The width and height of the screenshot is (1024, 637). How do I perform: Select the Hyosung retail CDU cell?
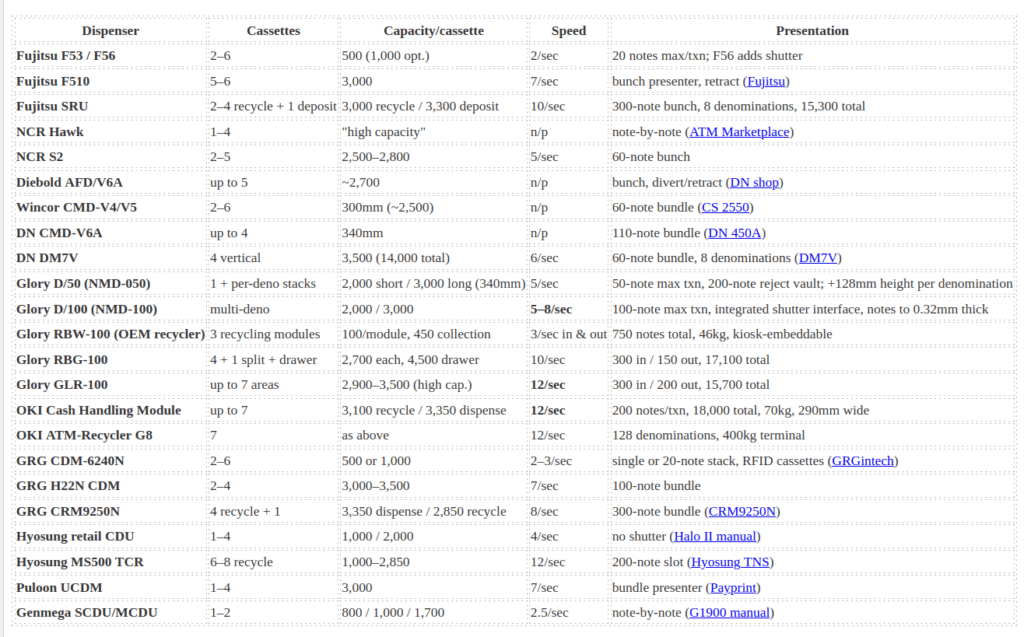pyautogui.click(x=110, y=536)
